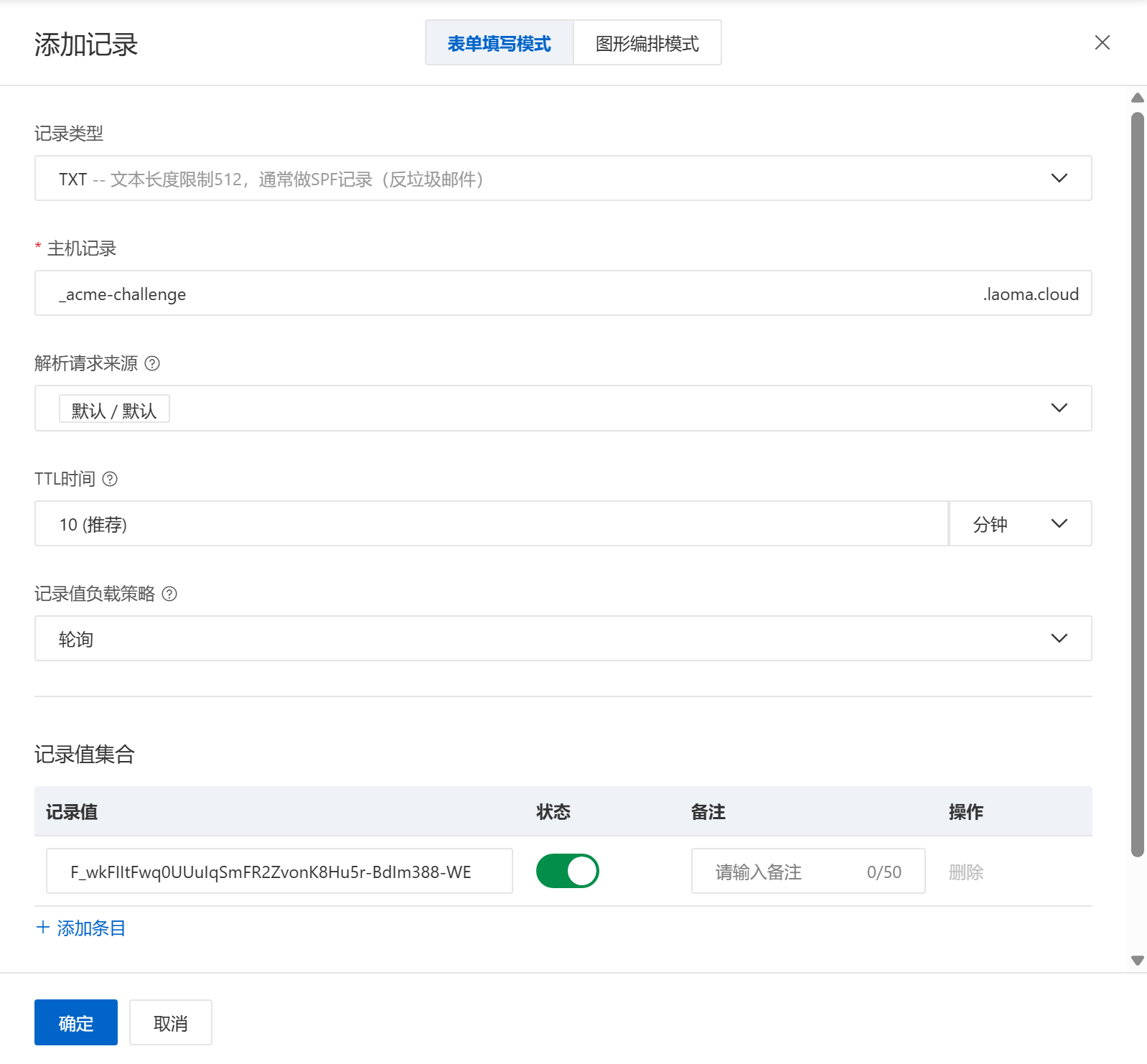1147x1064 pixels.
Task: Close the 添加记录 dialog
Action: click(1102, 43)
